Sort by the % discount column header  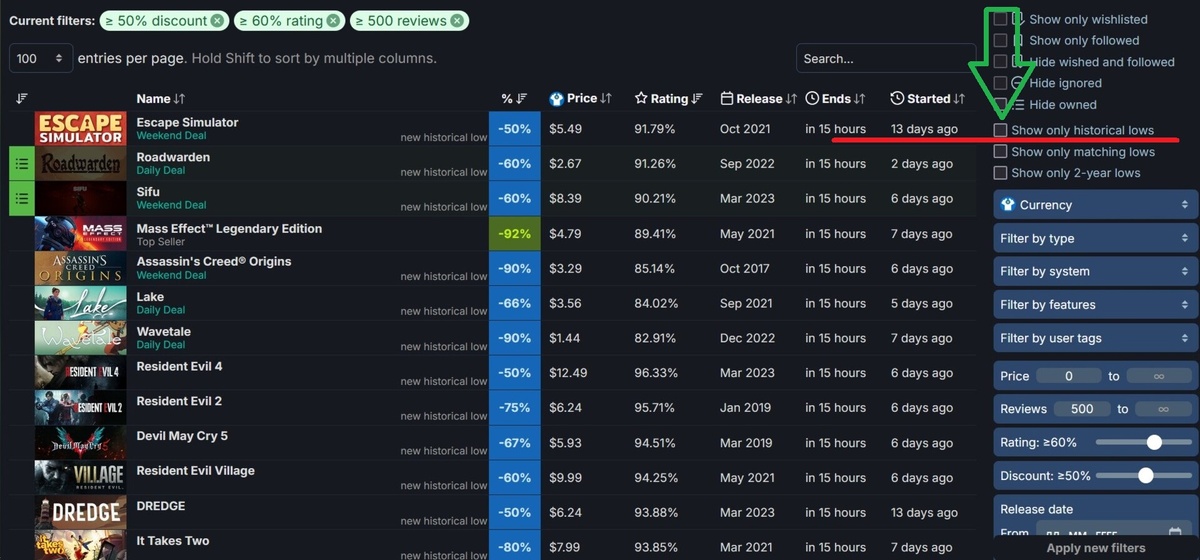coord(514,98)
